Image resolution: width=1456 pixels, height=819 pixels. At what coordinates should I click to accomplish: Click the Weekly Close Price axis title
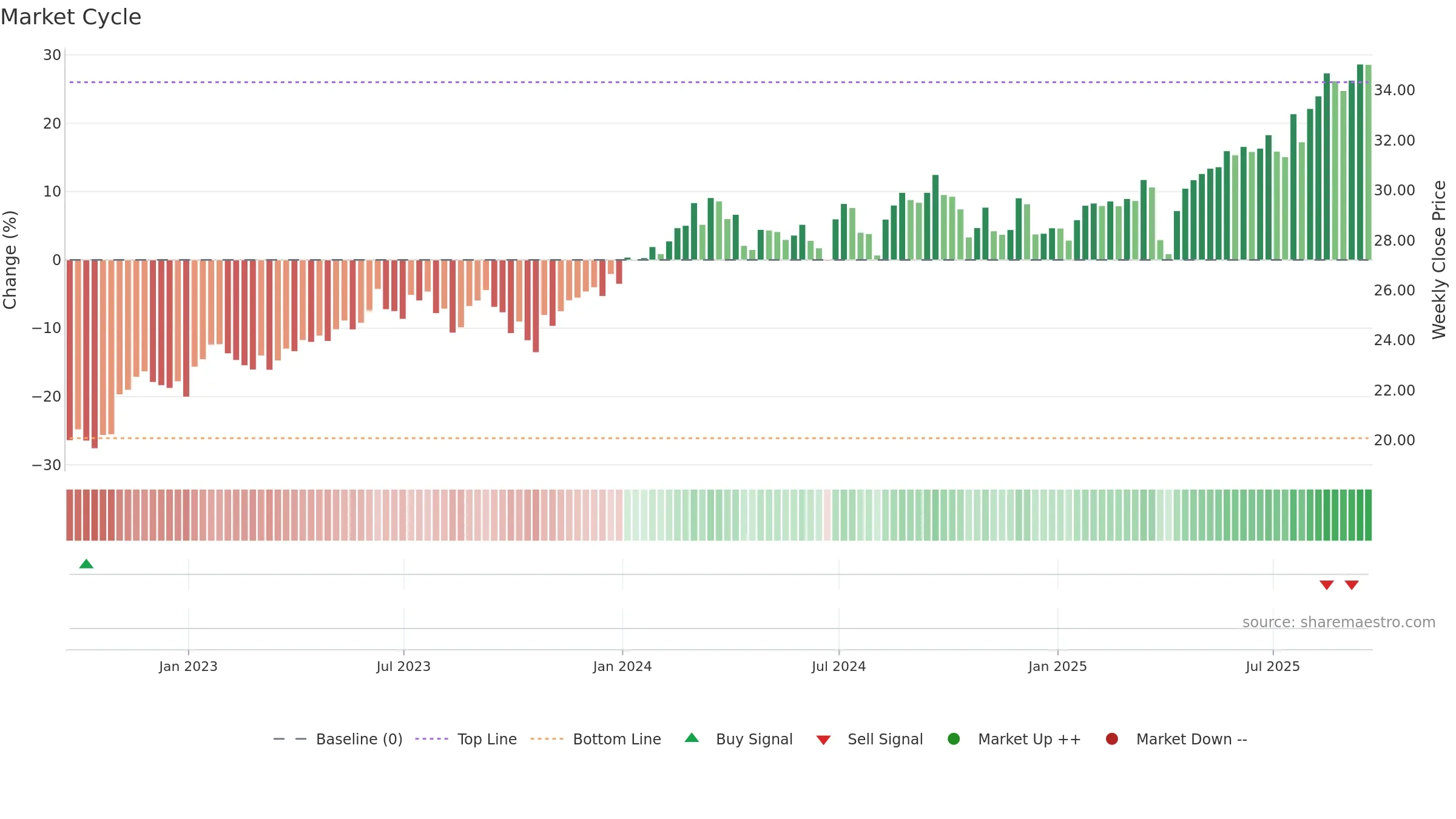click(x=1439, y=260)
